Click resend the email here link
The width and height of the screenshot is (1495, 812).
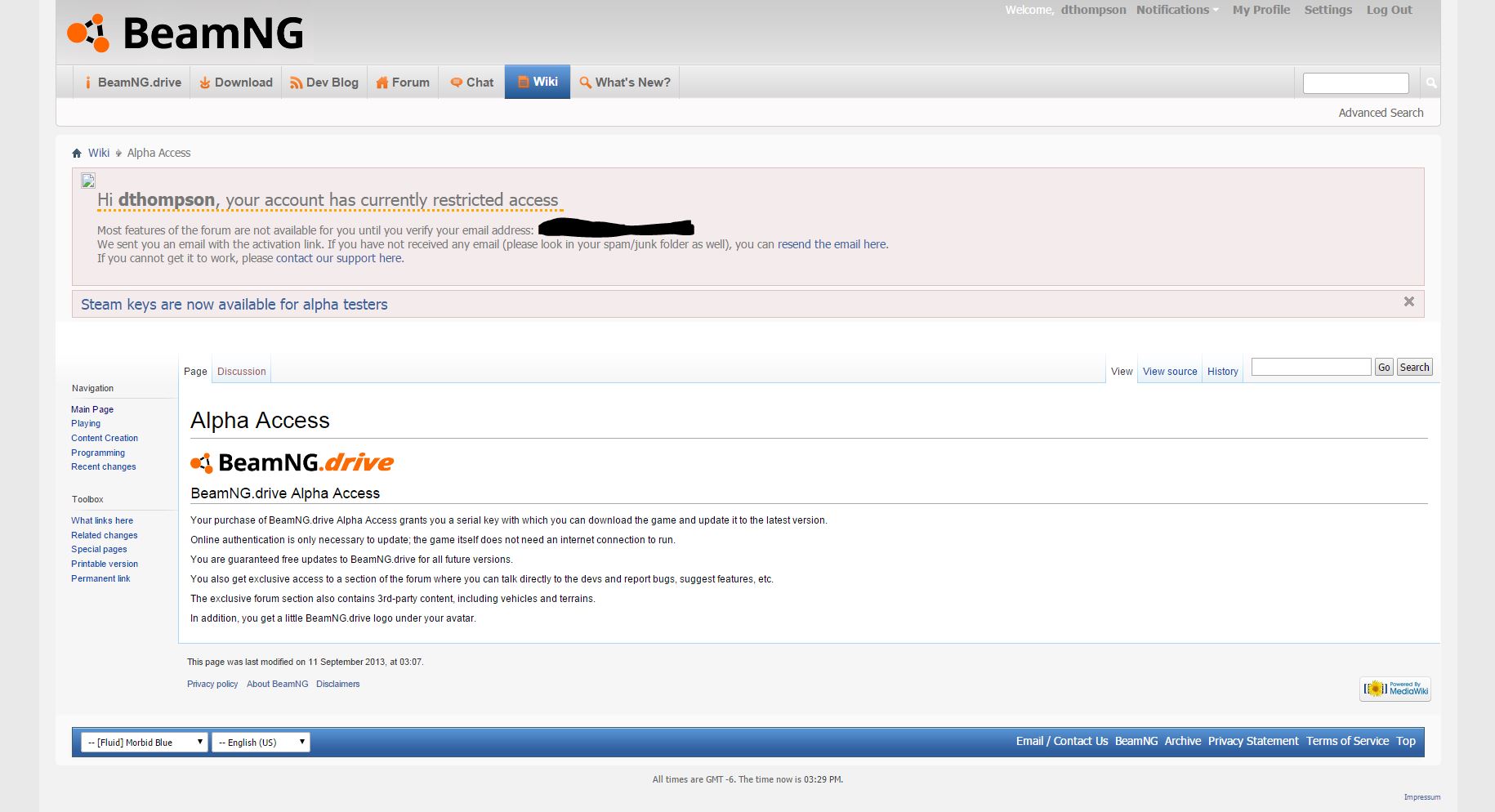832,244
